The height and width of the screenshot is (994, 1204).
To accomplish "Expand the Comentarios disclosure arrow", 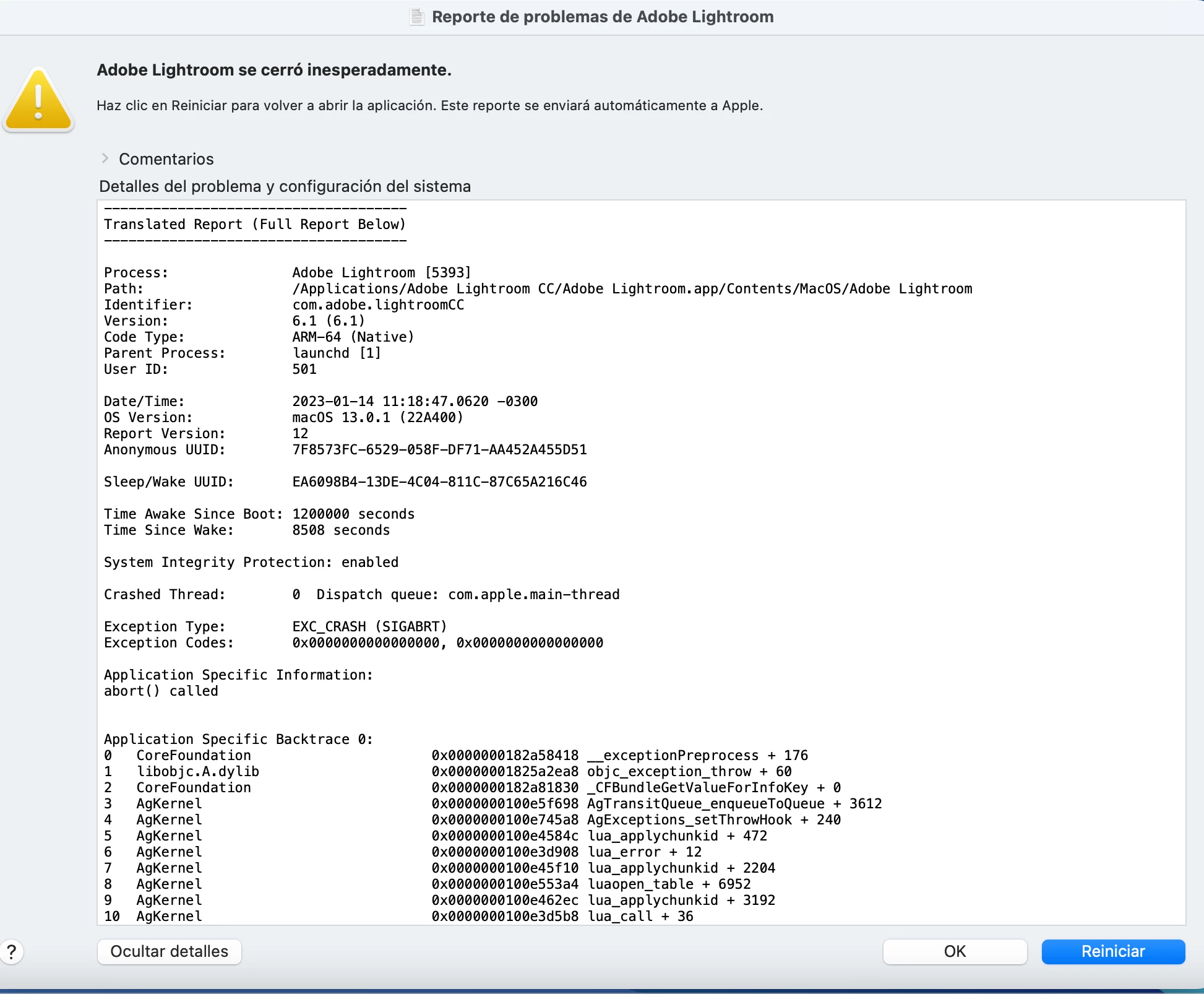I will [105, 158].
